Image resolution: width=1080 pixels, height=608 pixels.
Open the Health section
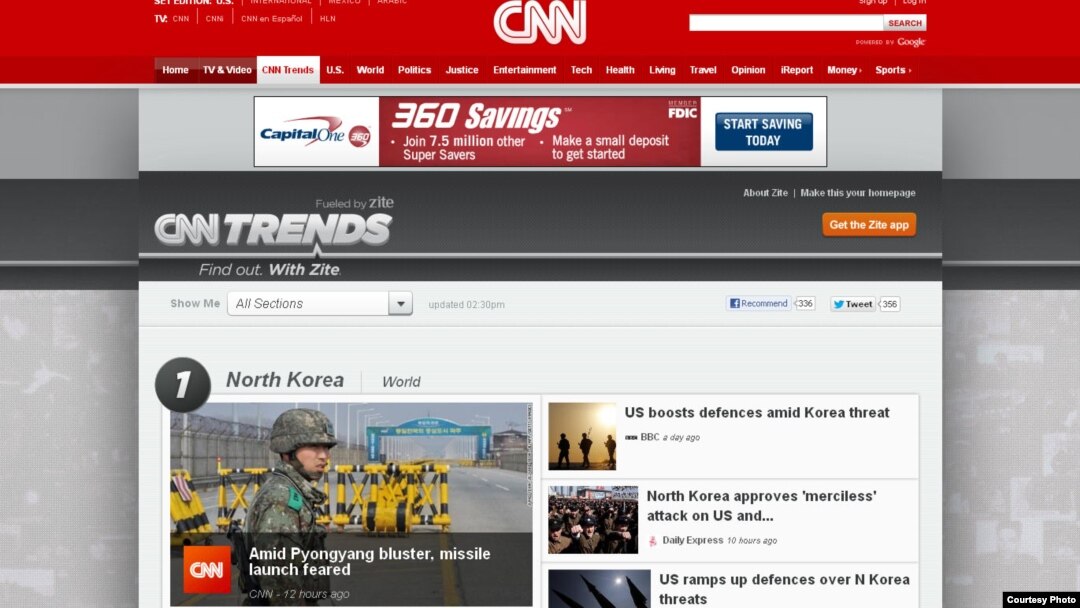pos(620,70)
